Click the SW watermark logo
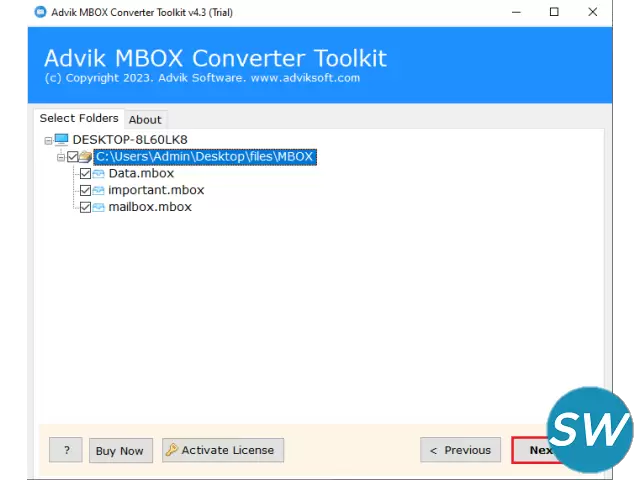 591,430
